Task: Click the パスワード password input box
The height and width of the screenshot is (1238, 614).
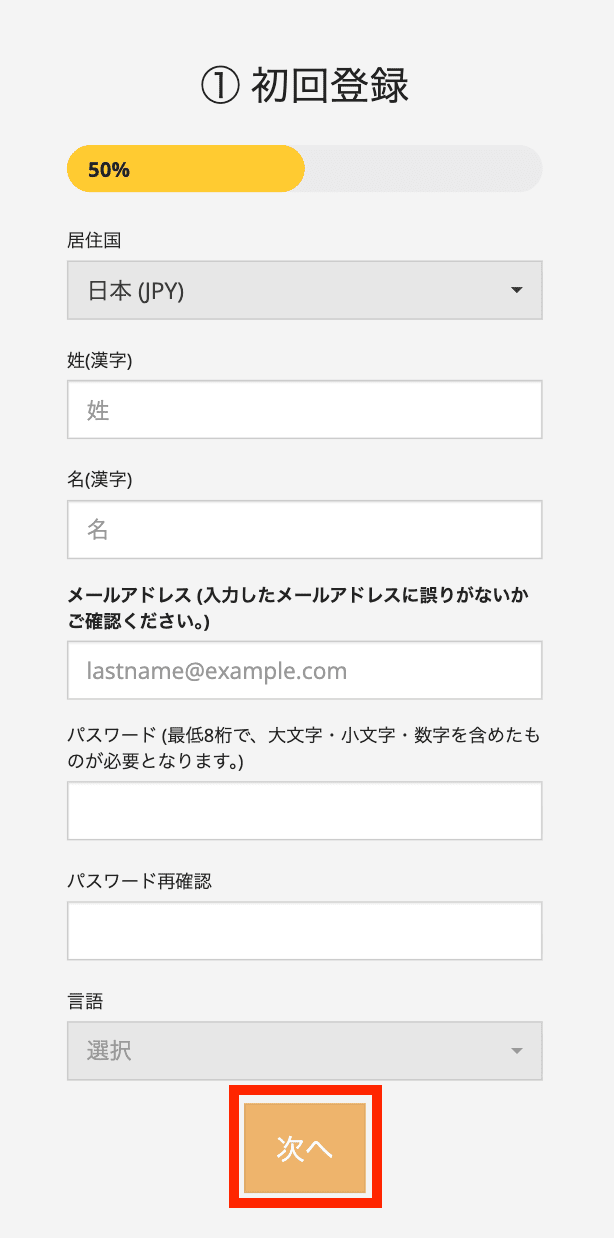Action: [x=304, y=811]
